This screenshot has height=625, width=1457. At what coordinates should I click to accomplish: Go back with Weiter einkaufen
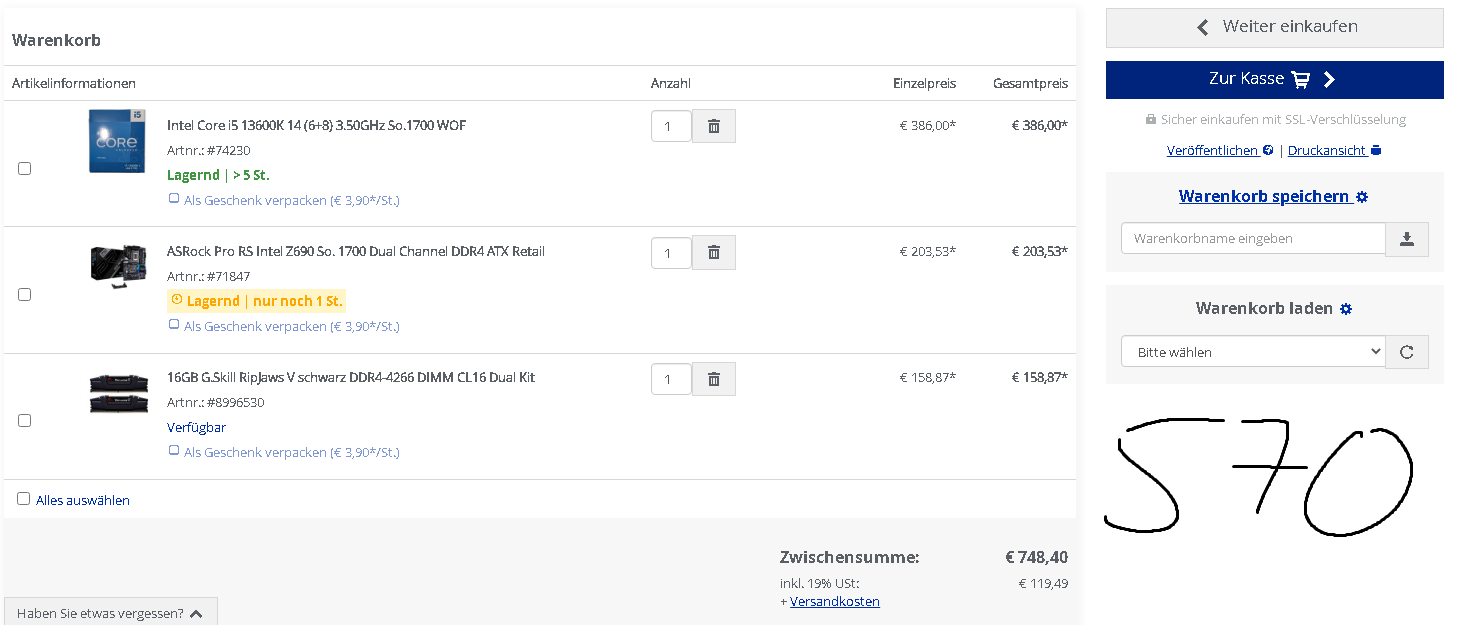coord(1274,27)
